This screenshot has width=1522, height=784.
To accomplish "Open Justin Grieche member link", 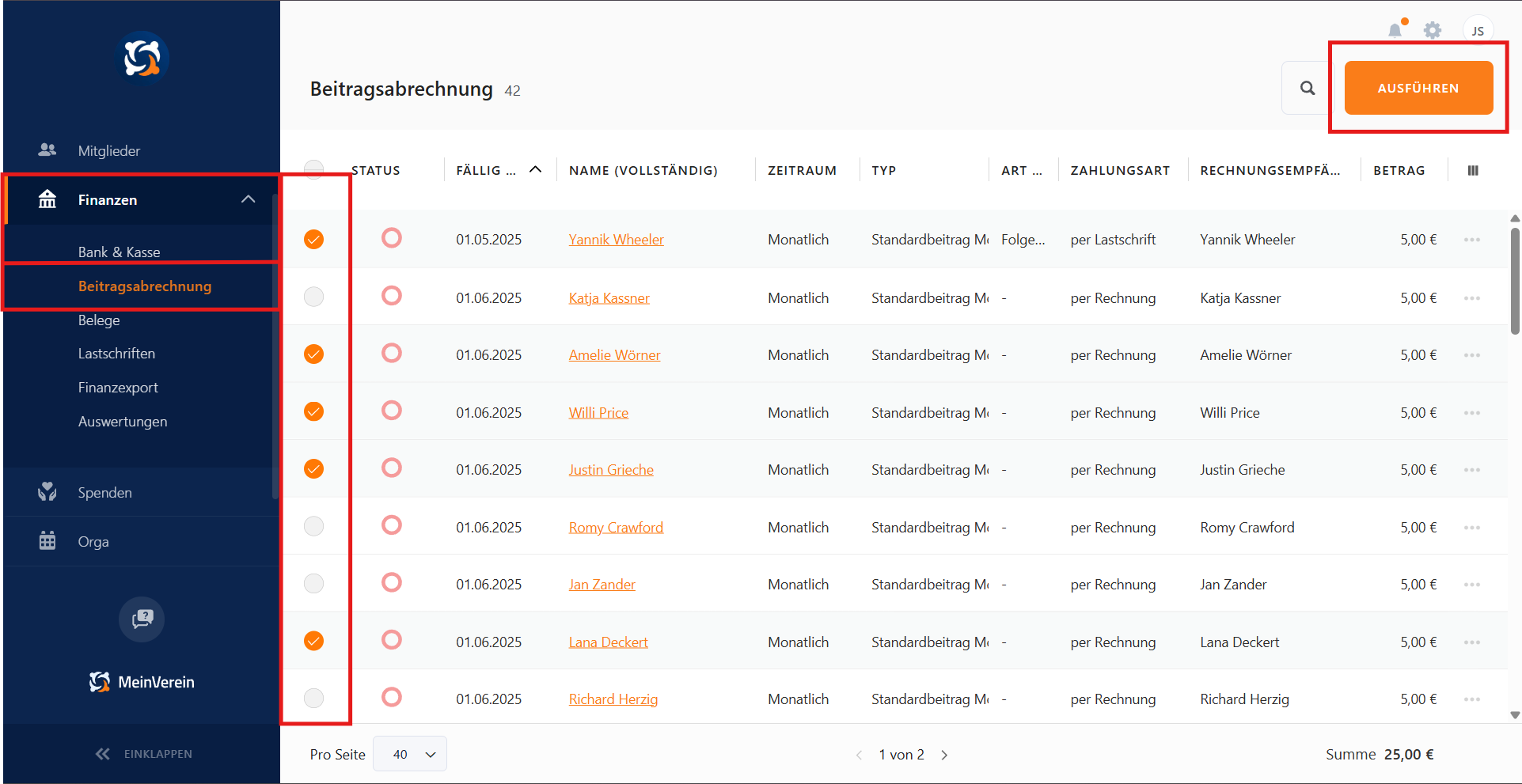I will coord(611,470).
